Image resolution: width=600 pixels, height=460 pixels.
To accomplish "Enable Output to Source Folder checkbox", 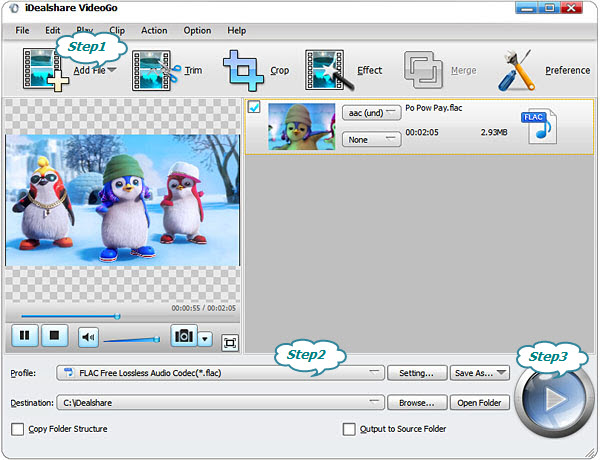I will (349, 429).
